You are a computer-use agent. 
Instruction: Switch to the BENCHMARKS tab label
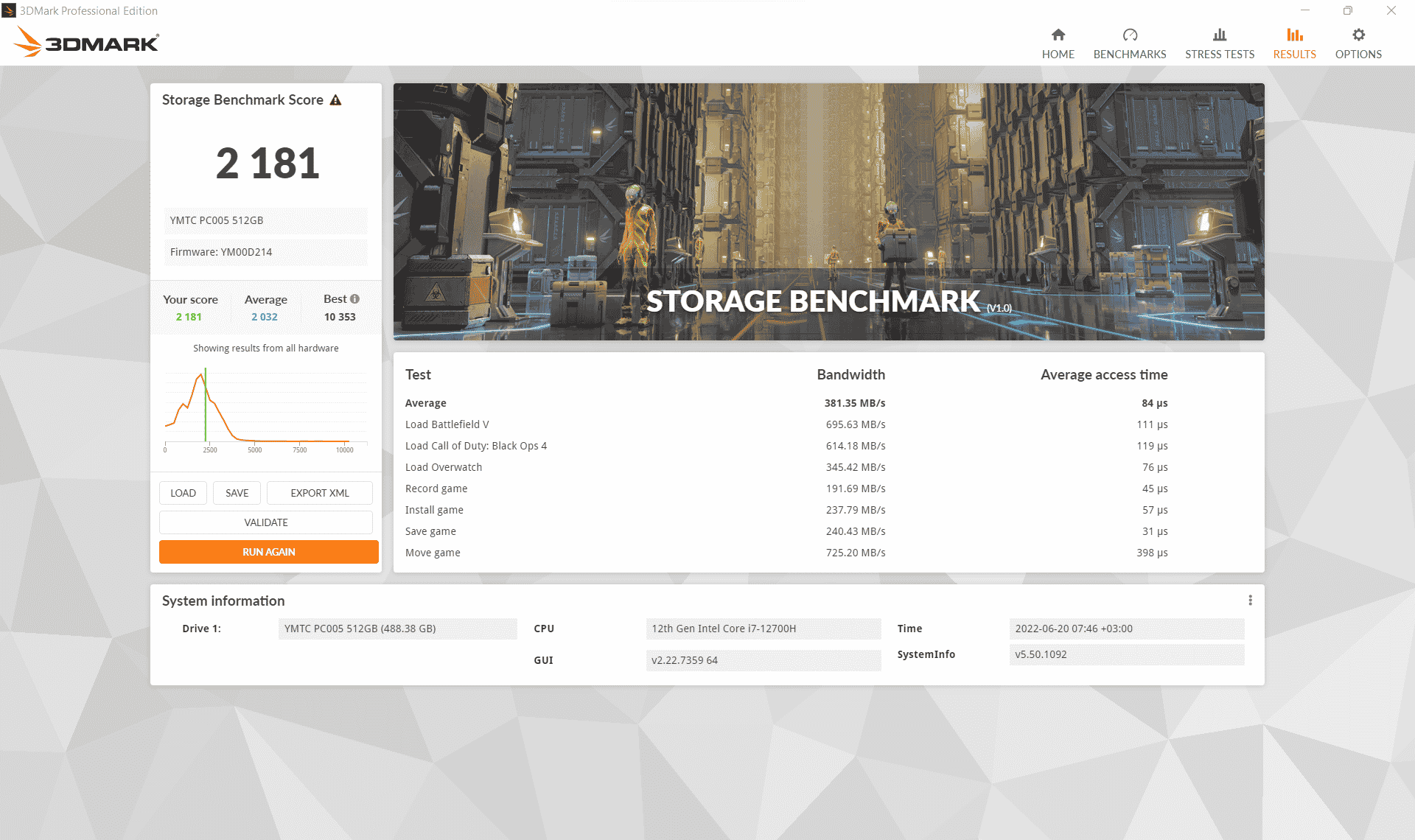(1129, 55)
